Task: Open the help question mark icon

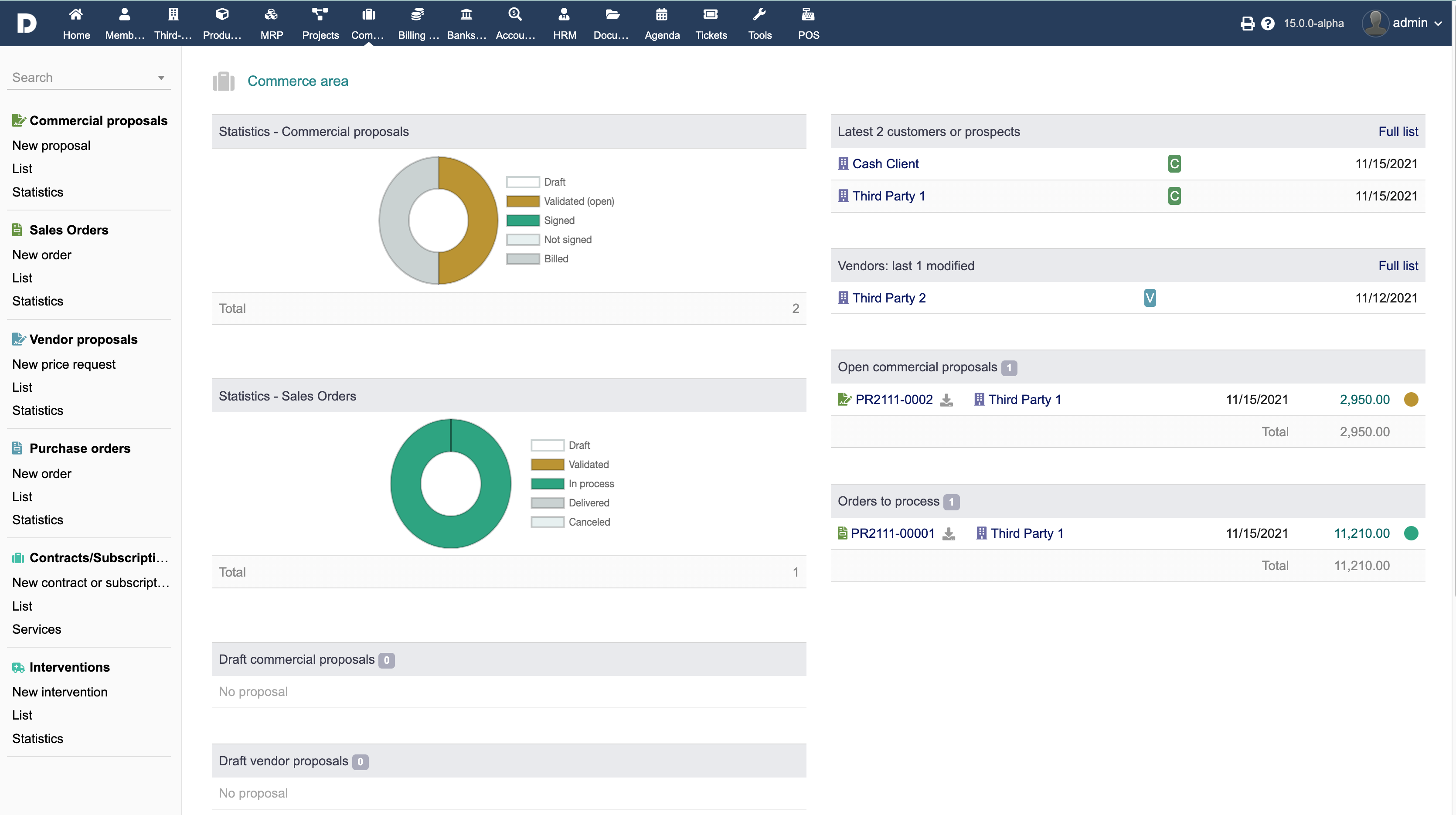Action: pos(1268,23)
